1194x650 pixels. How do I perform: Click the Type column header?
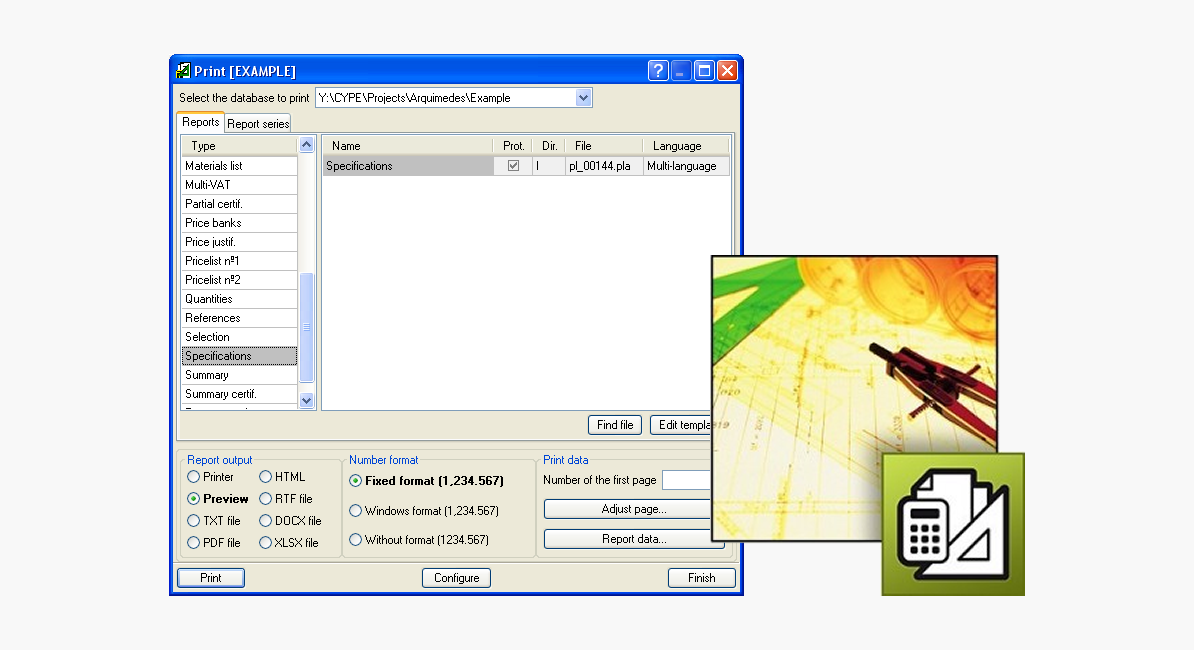pos(239,145)
